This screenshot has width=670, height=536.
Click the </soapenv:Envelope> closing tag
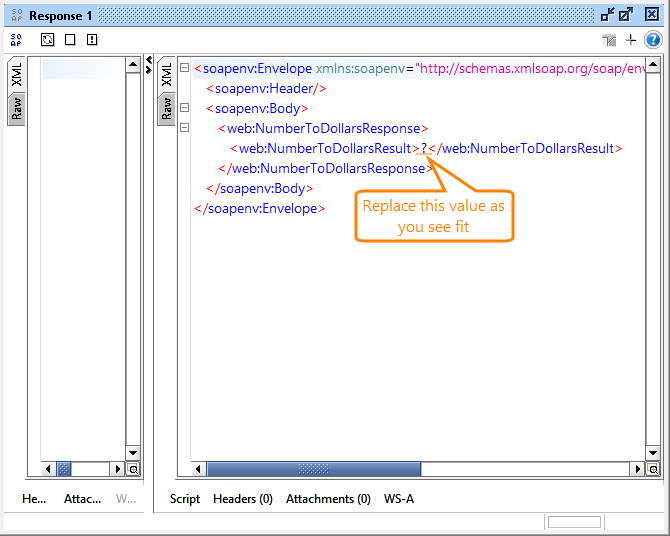click(260, 209)
